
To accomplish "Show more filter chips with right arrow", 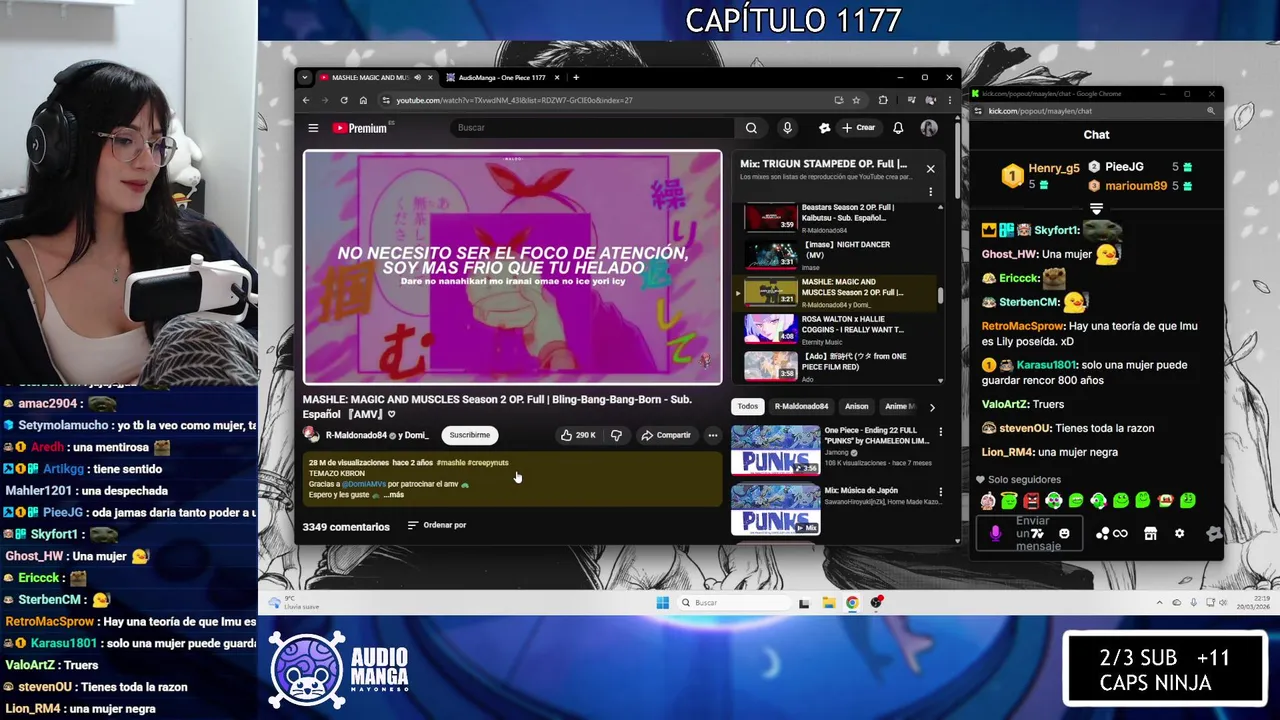I will tap(932, 407).
